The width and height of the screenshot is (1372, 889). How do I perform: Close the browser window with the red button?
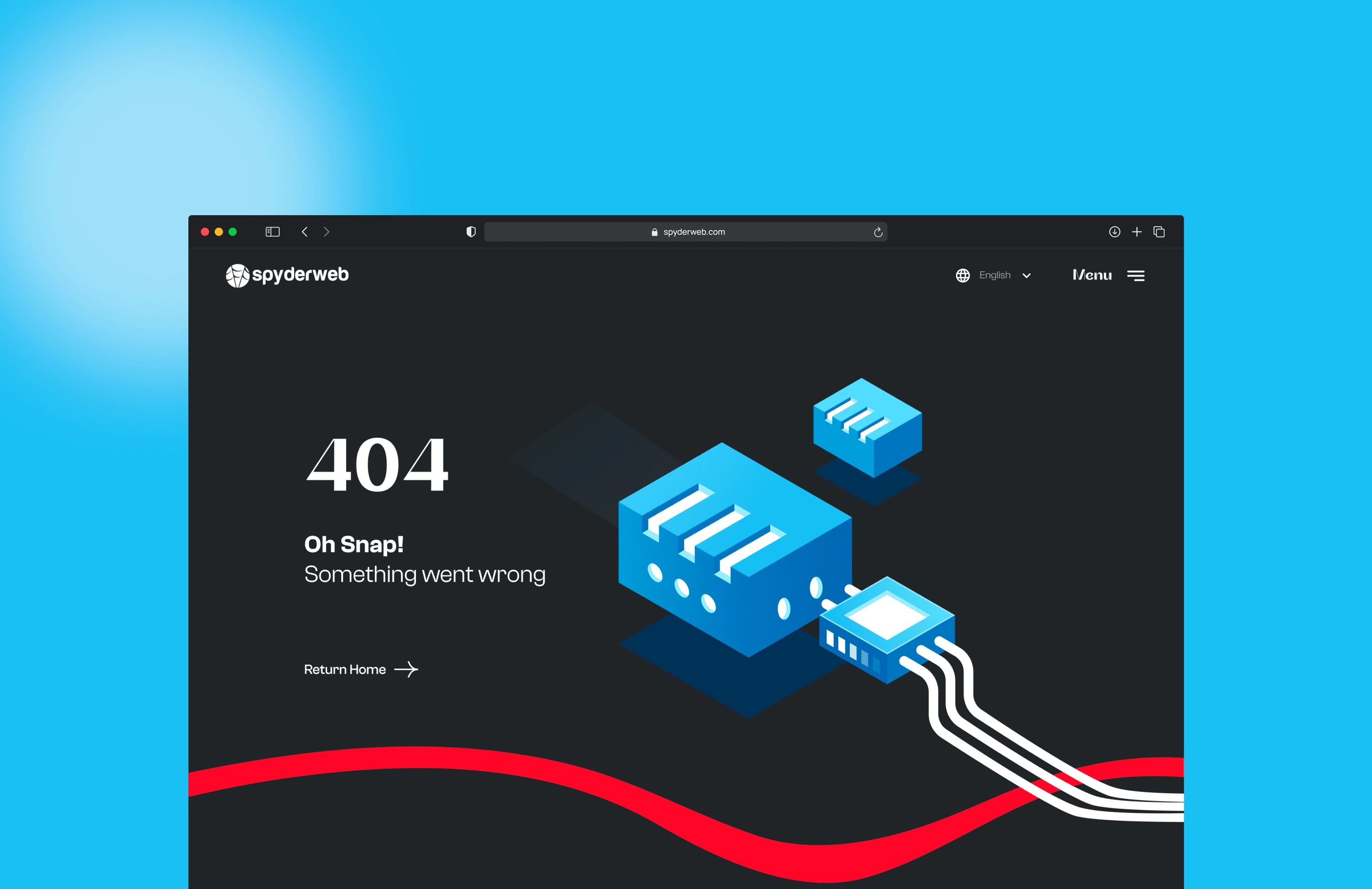205,232
